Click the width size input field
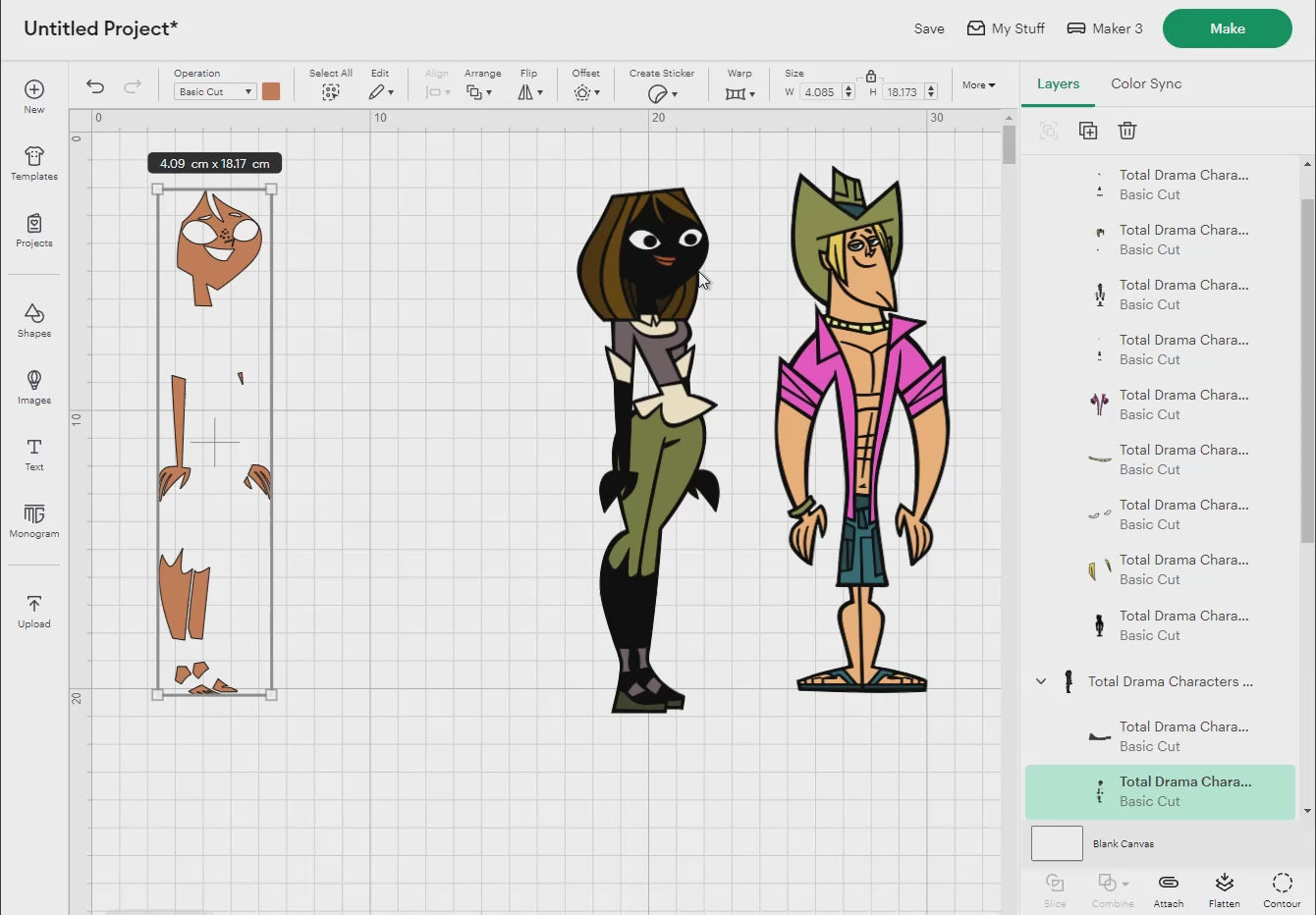1316x915 pixels. tap(820, 92)
